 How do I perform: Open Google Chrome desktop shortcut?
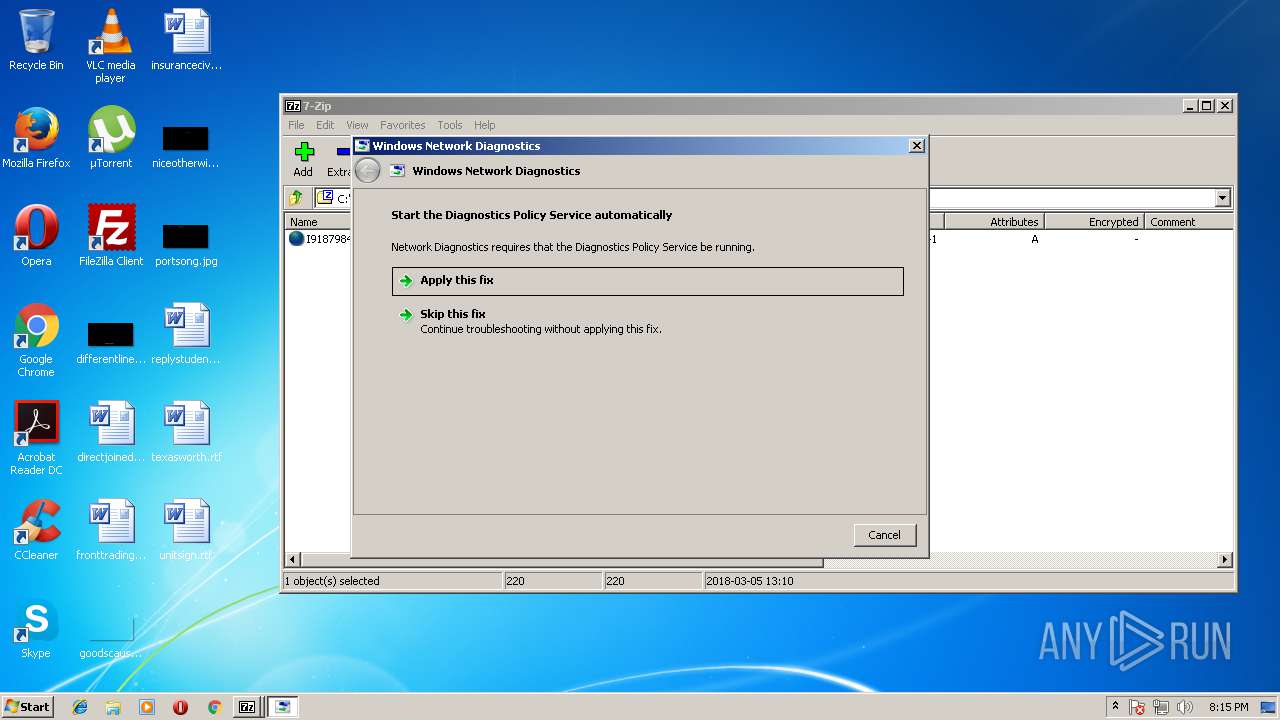36,340
